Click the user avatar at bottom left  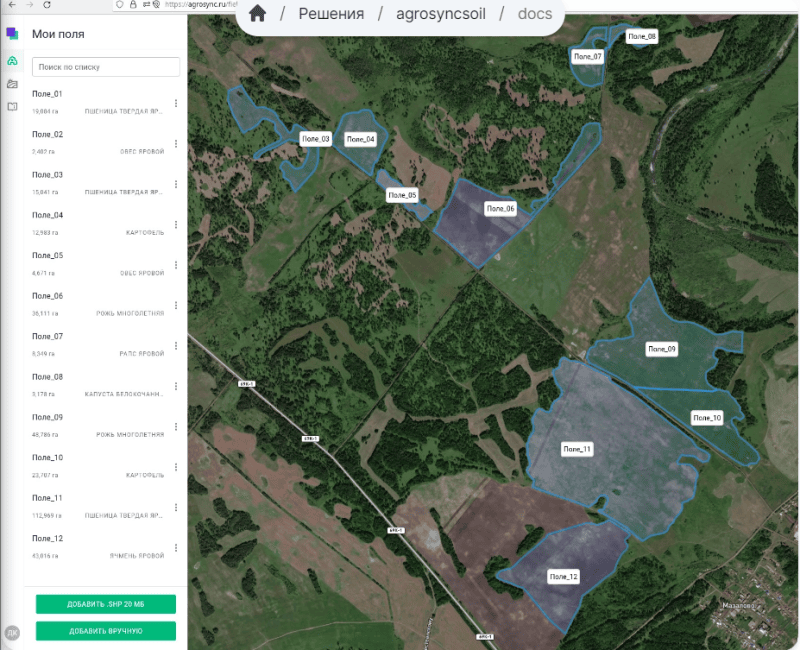(12, 632)
